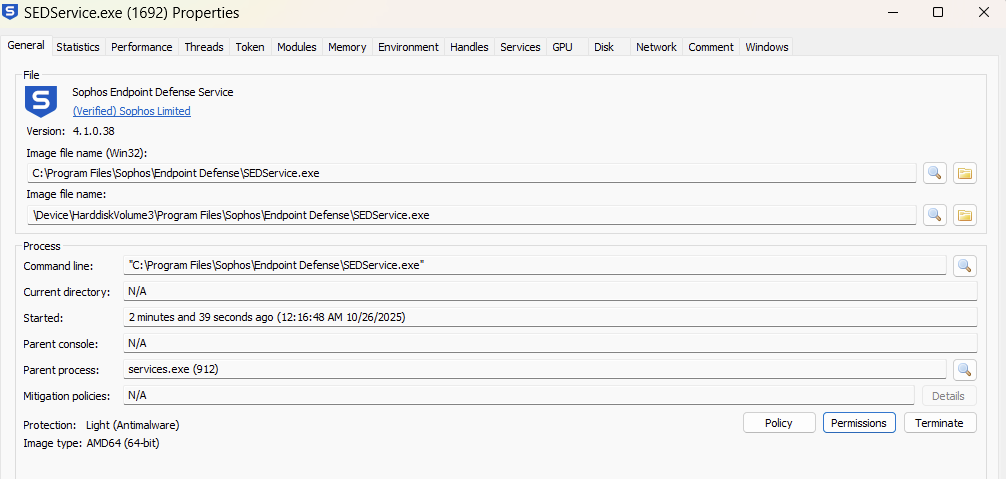Go to the Token tab
This screenshot has width=1006, height=479.
[250, 47]
